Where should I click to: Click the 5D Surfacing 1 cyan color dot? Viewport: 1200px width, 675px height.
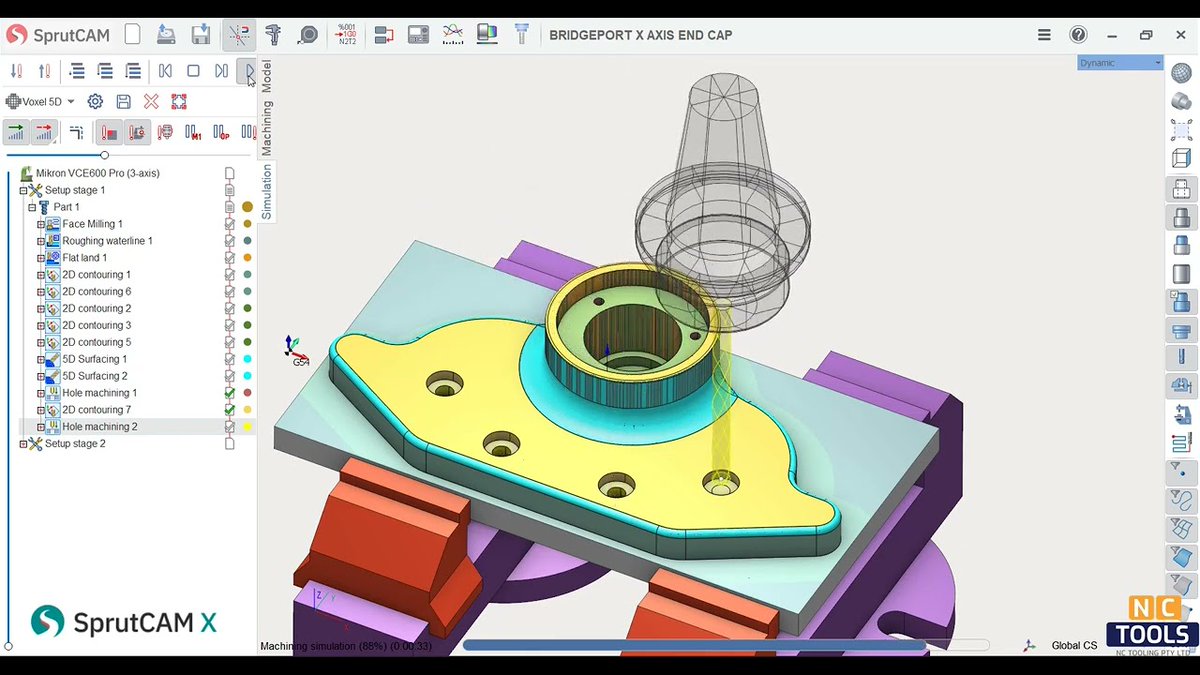(x=247, y=359)
